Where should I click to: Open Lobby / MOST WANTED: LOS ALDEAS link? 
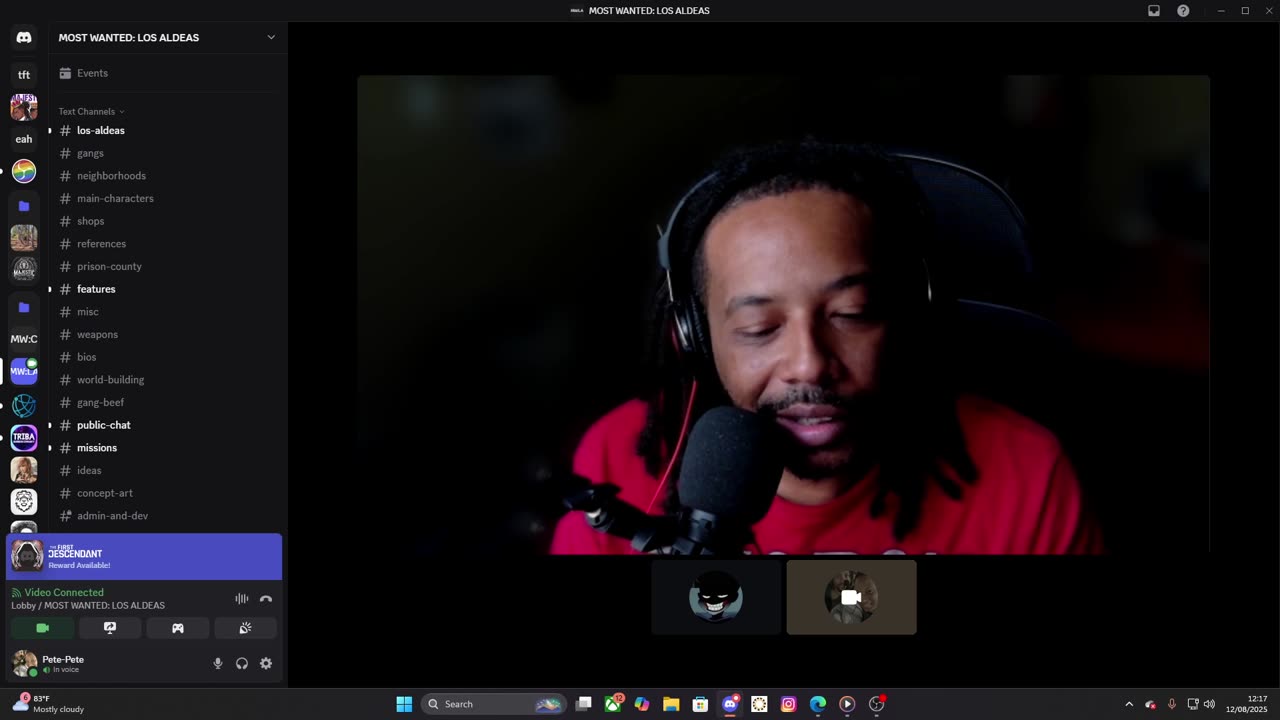click(88, 606)
